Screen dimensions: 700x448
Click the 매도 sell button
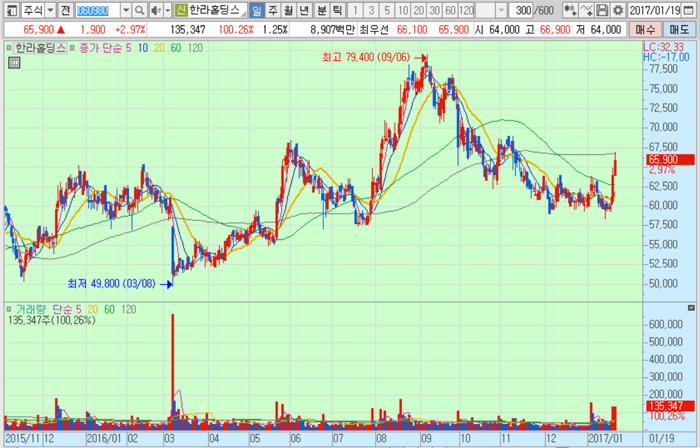(680, 30)
